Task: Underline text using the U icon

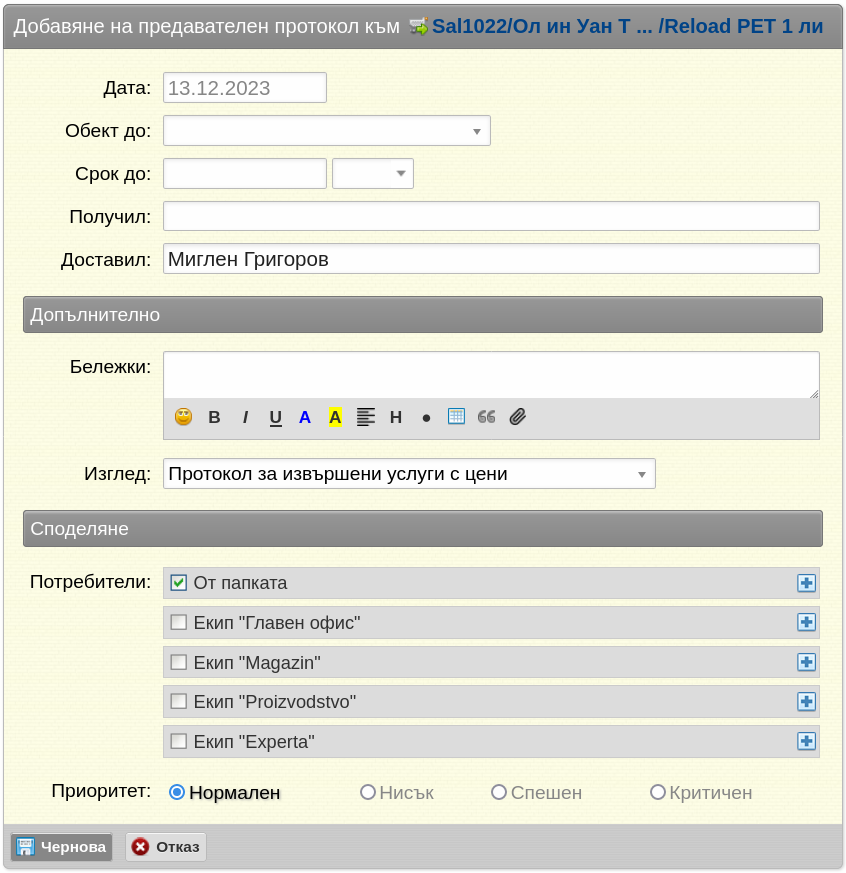Action: click(x=275, y=418)
